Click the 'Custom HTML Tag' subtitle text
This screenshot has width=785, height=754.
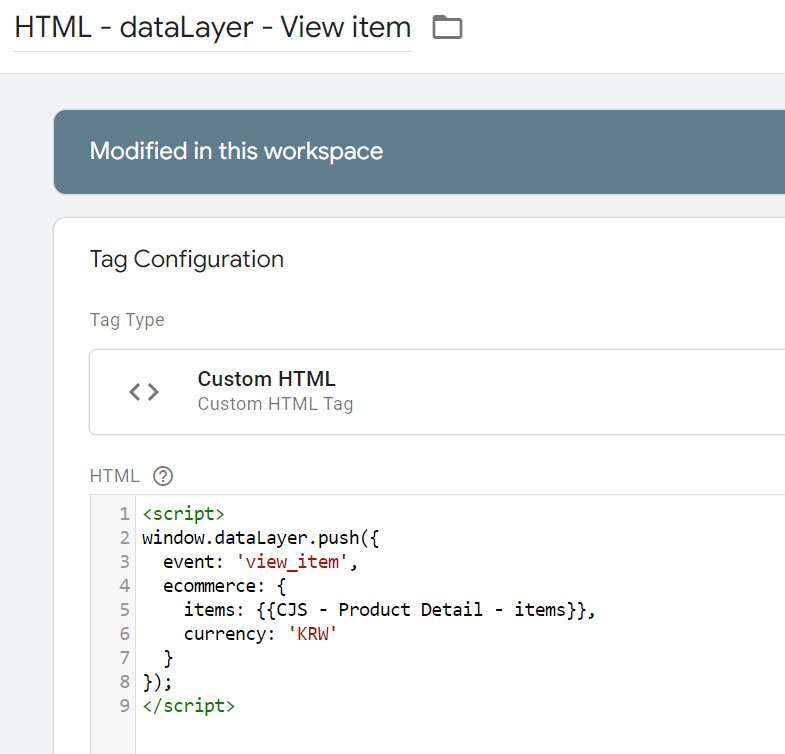pos(275,404)
